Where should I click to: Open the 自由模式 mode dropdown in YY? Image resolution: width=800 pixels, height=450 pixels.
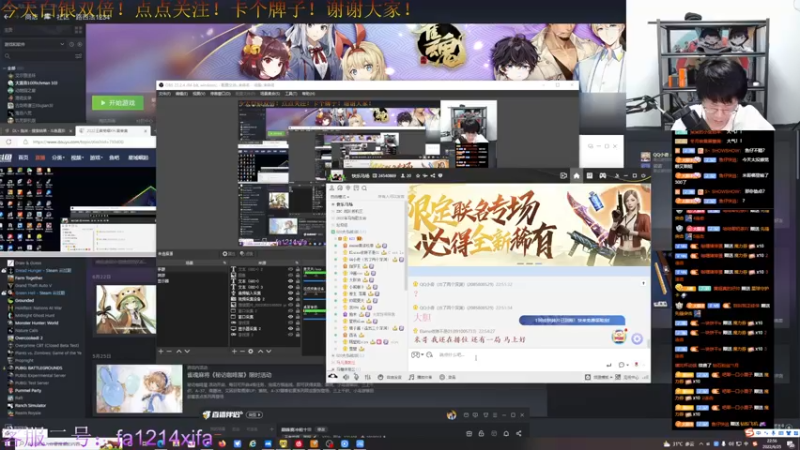pyautogui.click(x=340, y=196)
